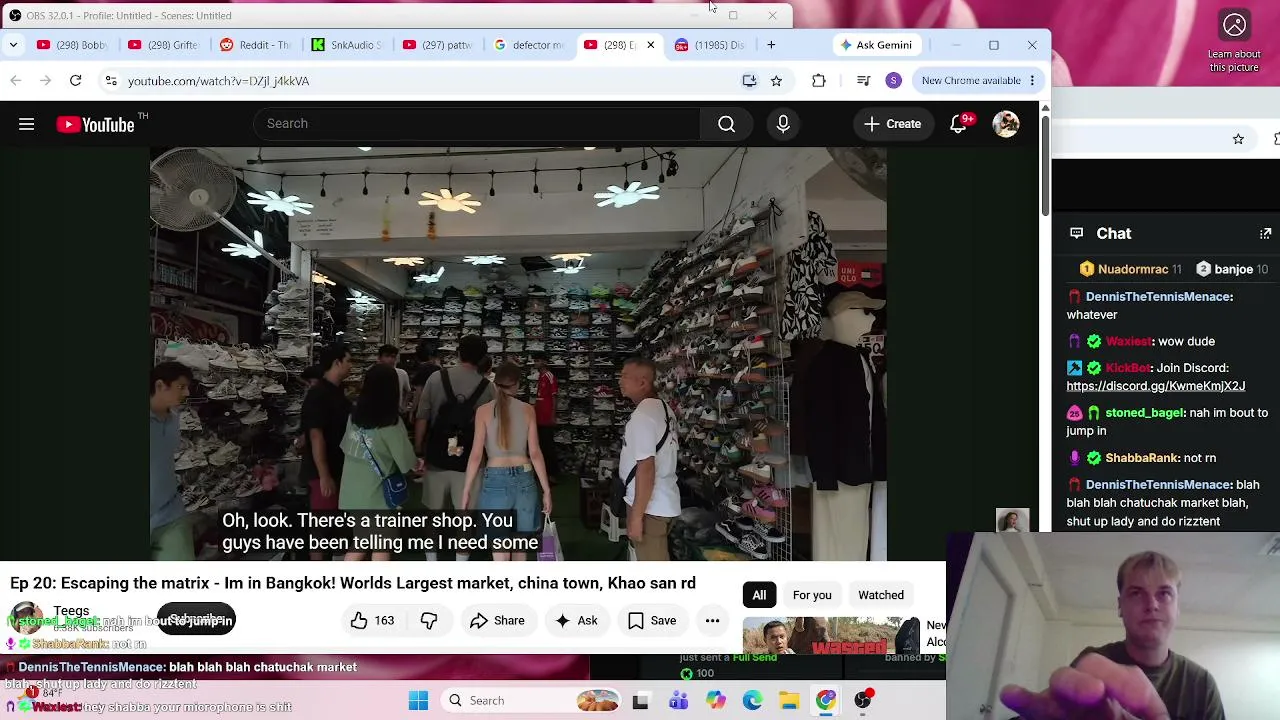Image resolution: width=1280 pixels, height=720 pixels.
Task: Click Nuadormrac in the chat leaderboard
Action: 1133,269
